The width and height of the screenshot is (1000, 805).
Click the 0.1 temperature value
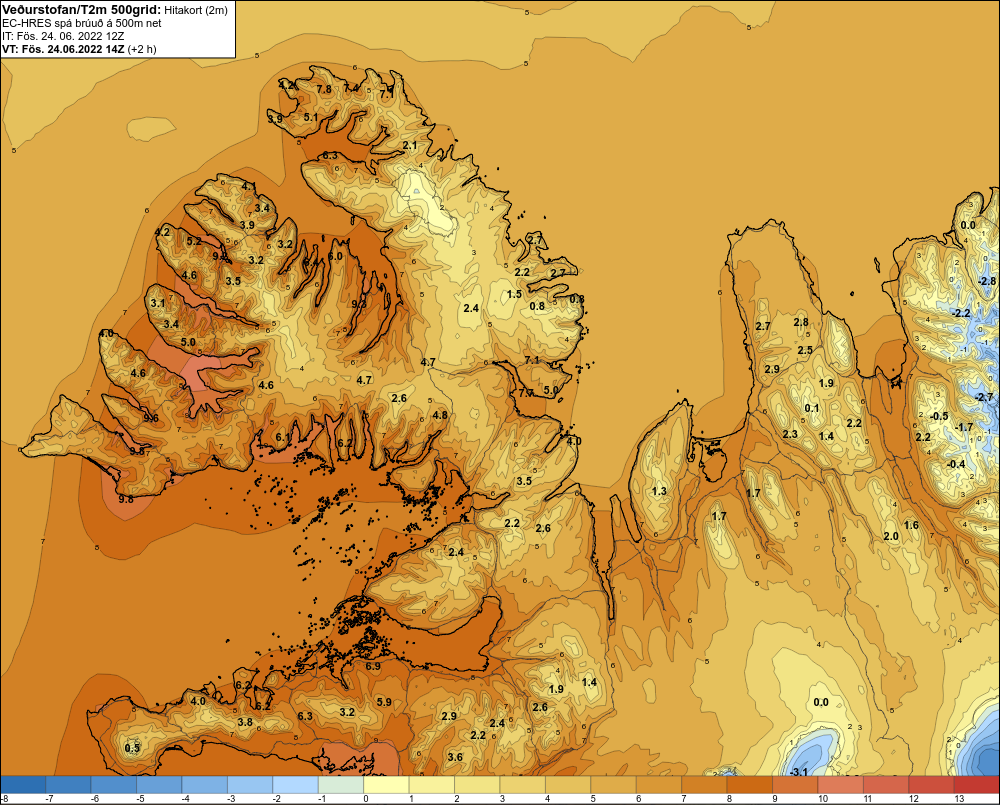click(x=811, y=408)
